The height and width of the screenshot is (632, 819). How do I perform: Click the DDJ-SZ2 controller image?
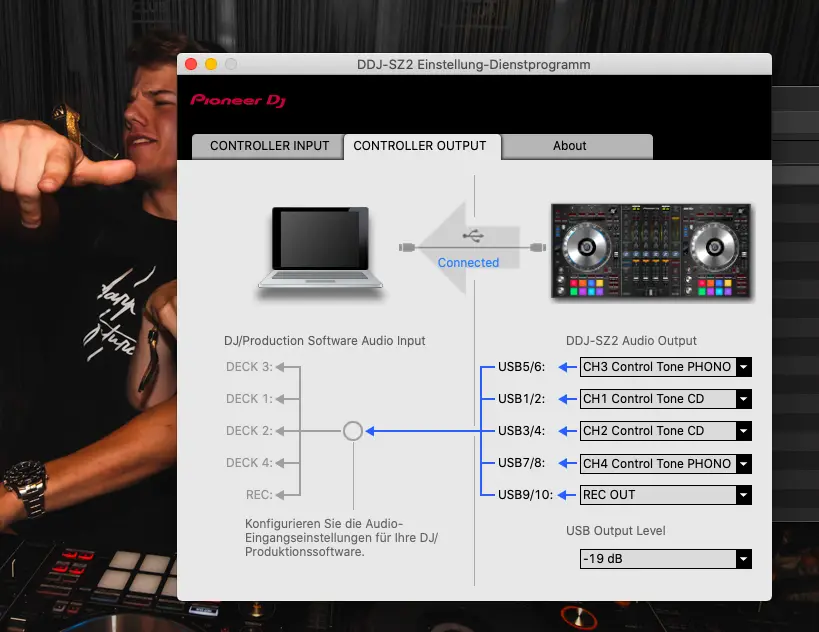[x=651, y=251]
